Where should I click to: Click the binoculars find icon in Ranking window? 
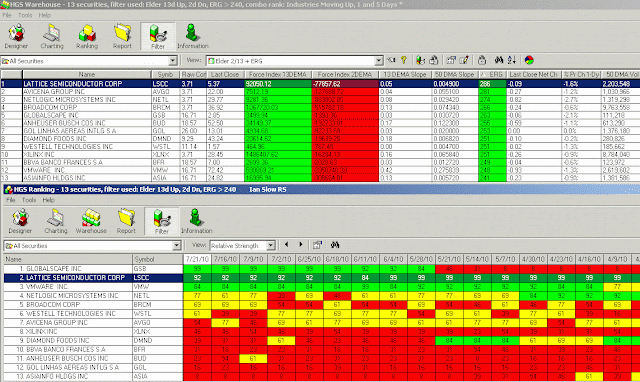335,245
